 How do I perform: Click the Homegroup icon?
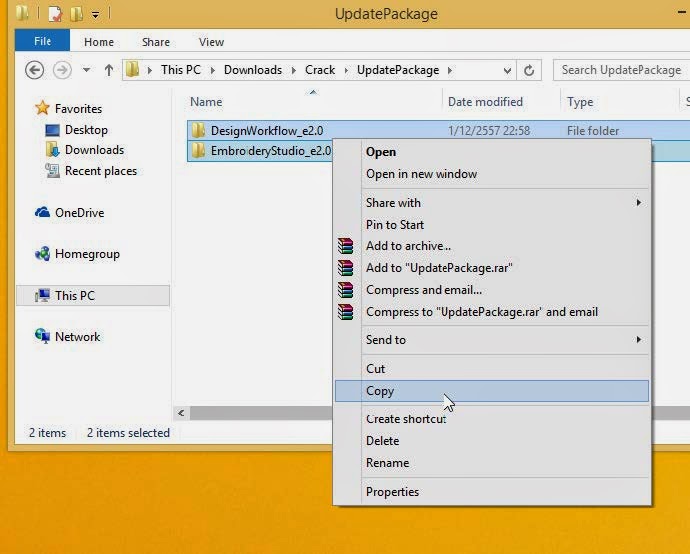[42, 253]
